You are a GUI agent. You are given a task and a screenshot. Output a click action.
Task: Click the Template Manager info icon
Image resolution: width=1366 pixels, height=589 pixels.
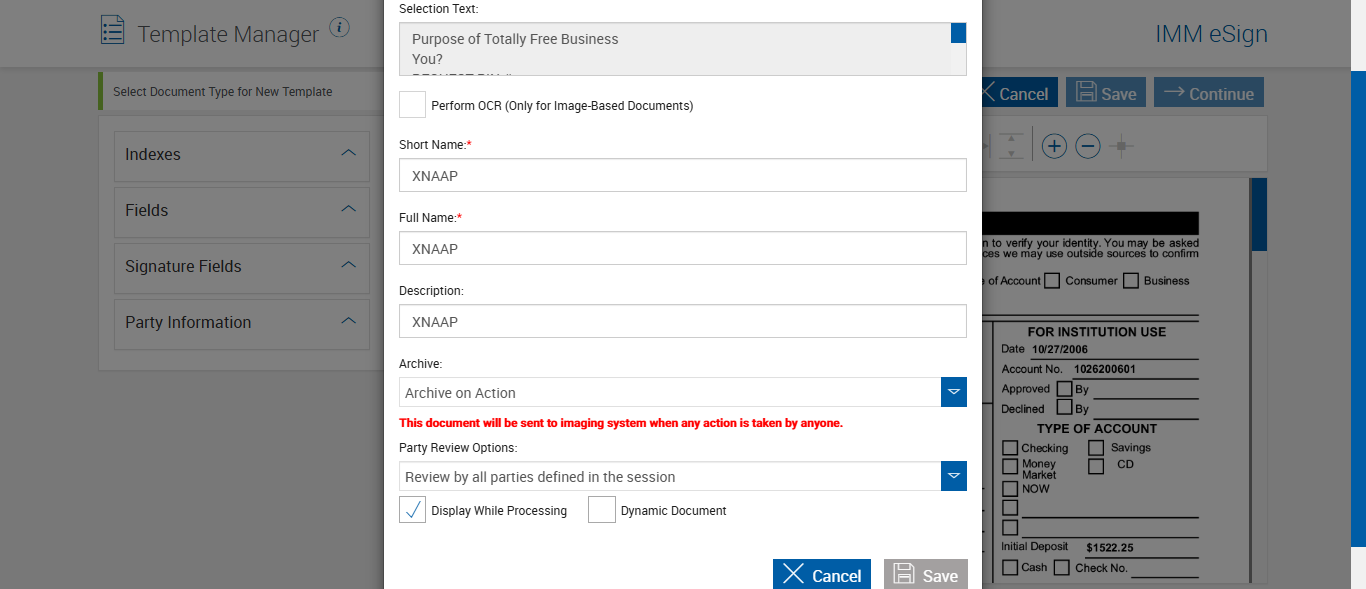(x=339, y=27)
